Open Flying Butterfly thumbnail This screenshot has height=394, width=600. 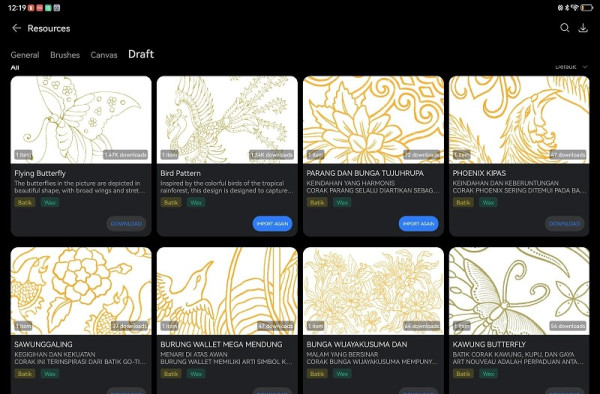point(81,120)
